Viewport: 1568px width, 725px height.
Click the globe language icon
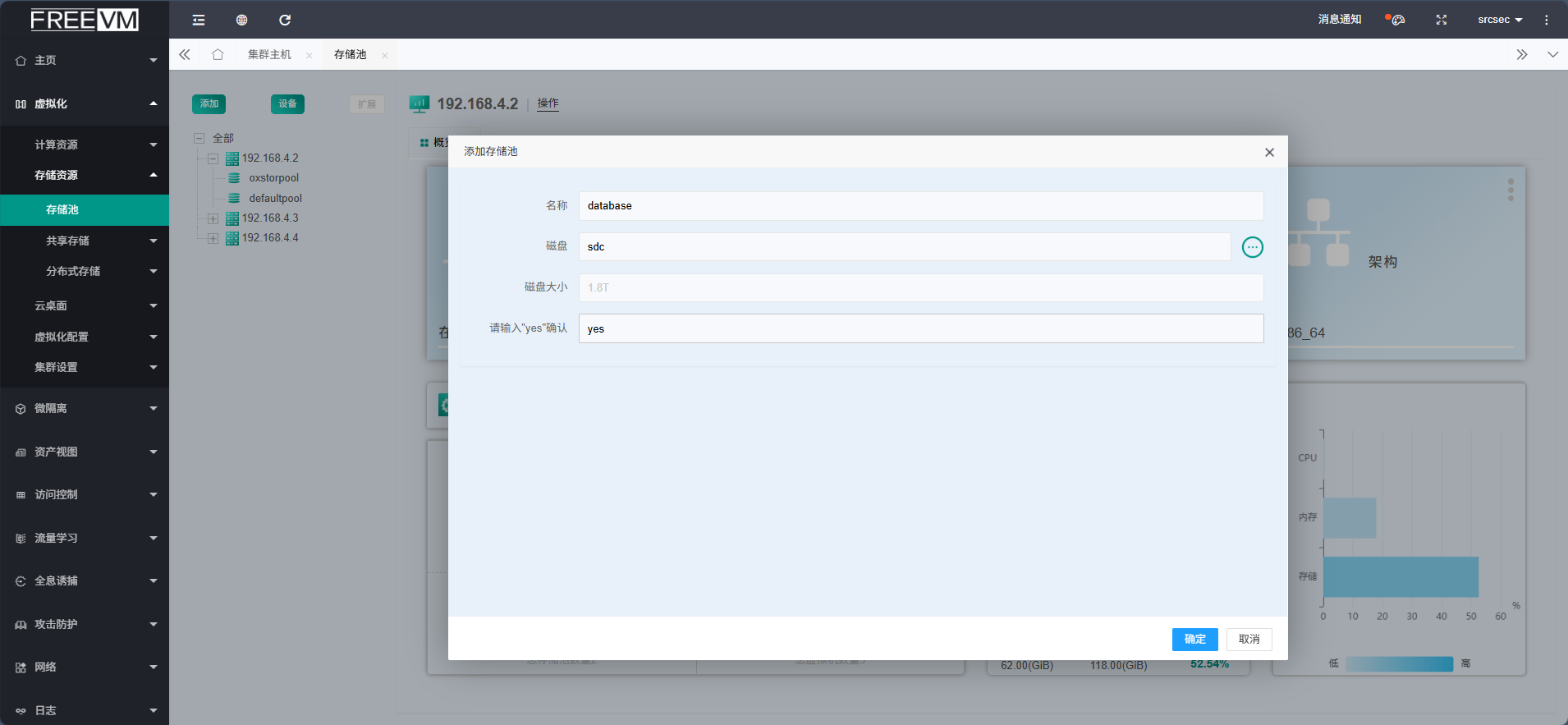click(241, 20)
